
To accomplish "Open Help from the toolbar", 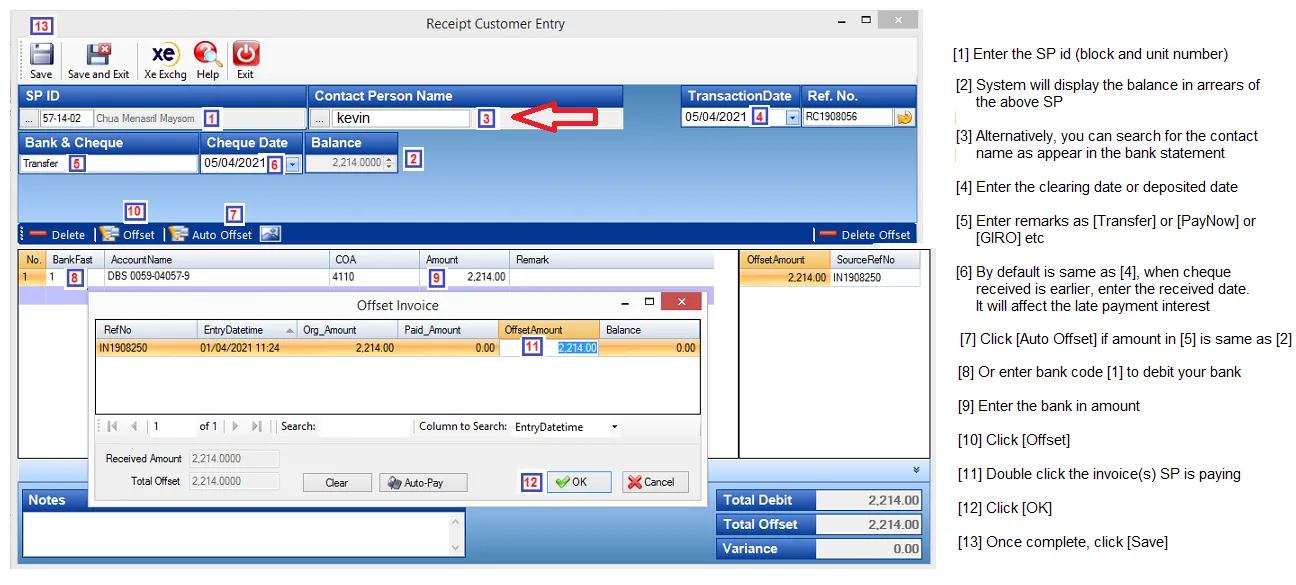I will click(207, 56).
